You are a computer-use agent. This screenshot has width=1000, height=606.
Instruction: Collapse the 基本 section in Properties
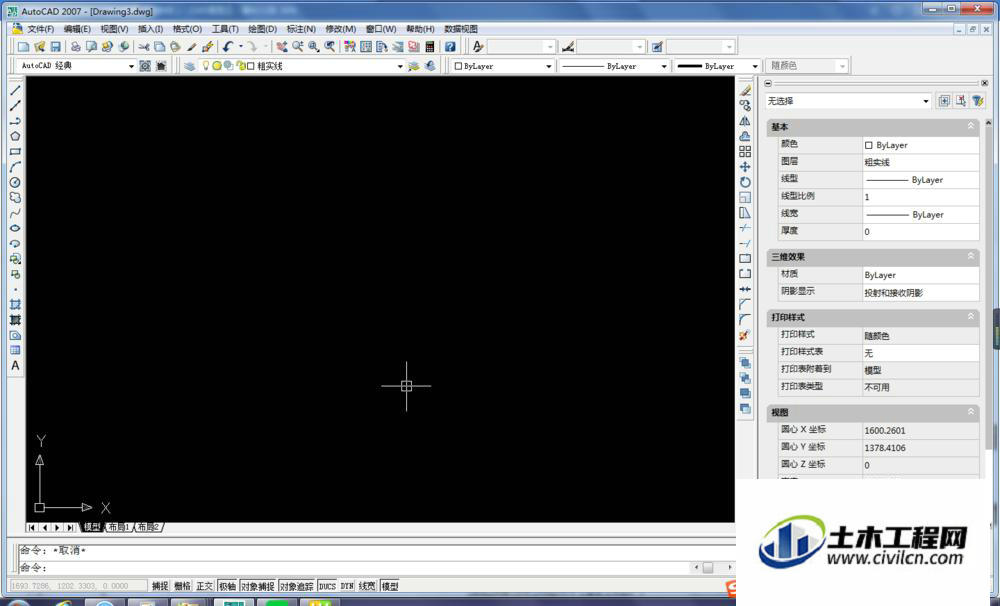pyautogui.click(x=971, y=126)
